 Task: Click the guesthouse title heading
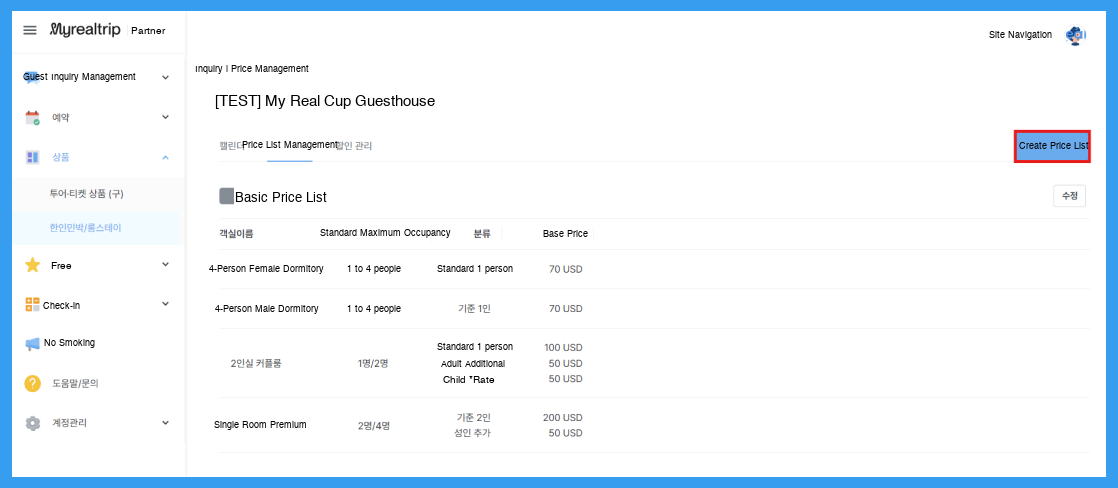[324, 101]
